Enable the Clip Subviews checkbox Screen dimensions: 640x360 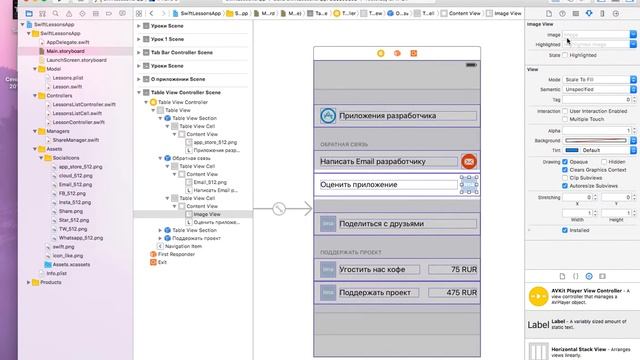click(x=565, y=178)
